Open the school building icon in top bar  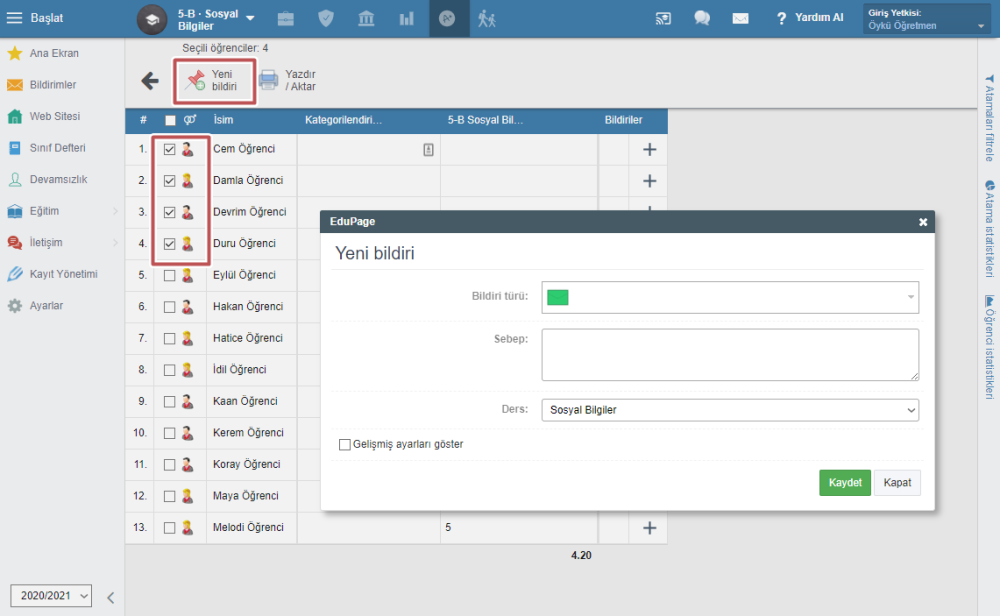[366, 18]
